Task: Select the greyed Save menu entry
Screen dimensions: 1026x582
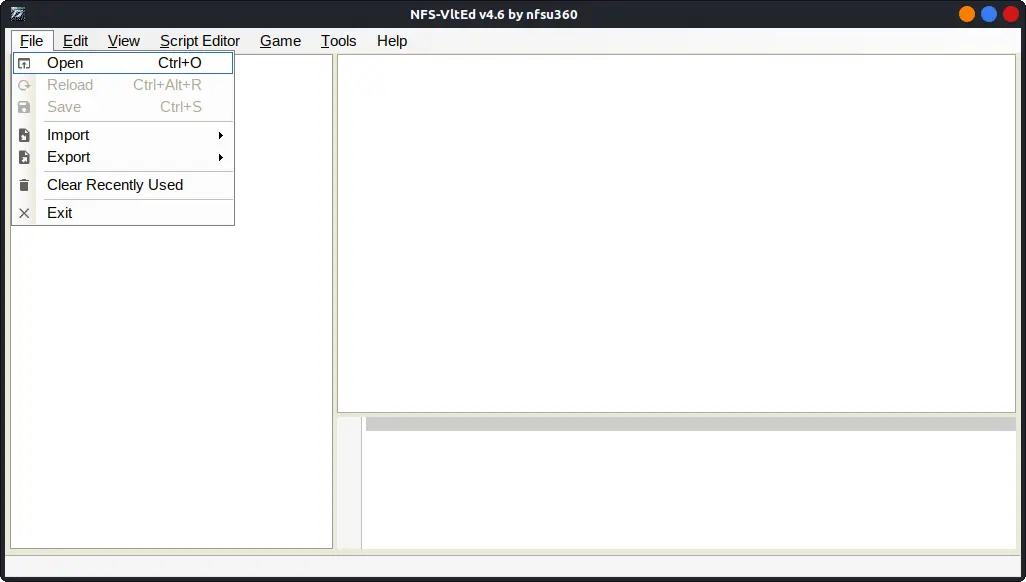Action: (123, 107)
